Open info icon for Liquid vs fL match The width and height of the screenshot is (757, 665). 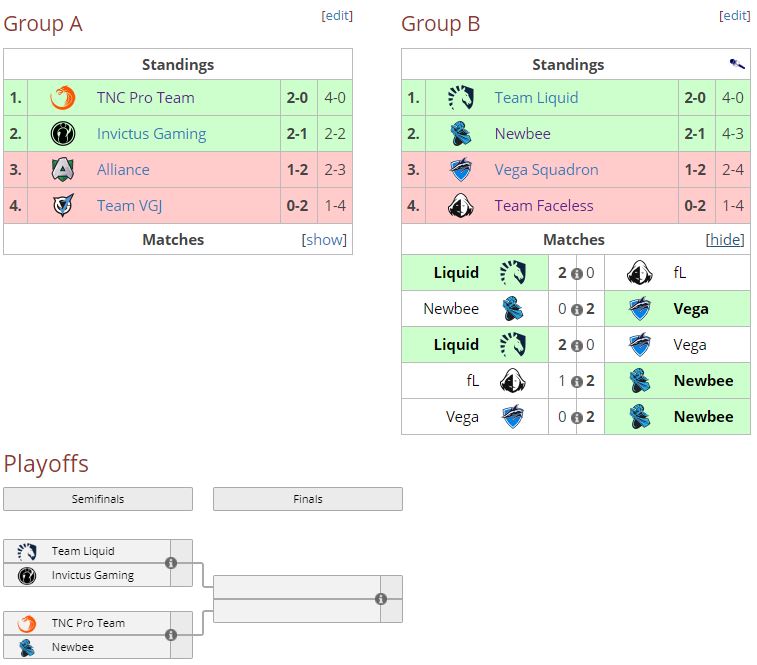click(577, 273)
